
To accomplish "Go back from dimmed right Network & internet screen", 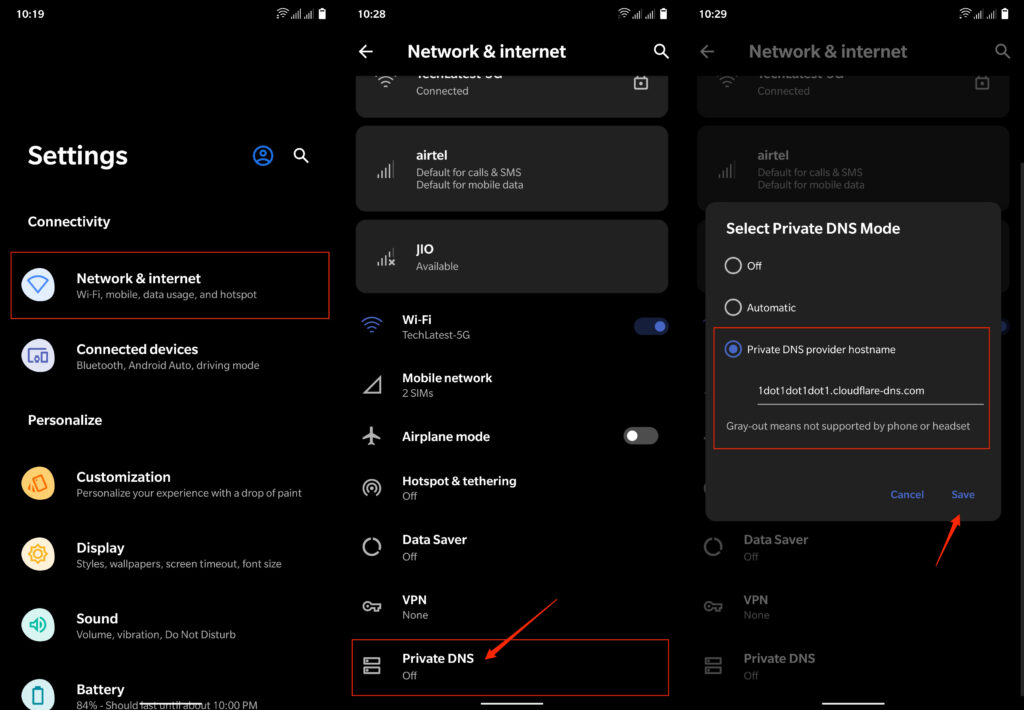I will pos(707,52).
